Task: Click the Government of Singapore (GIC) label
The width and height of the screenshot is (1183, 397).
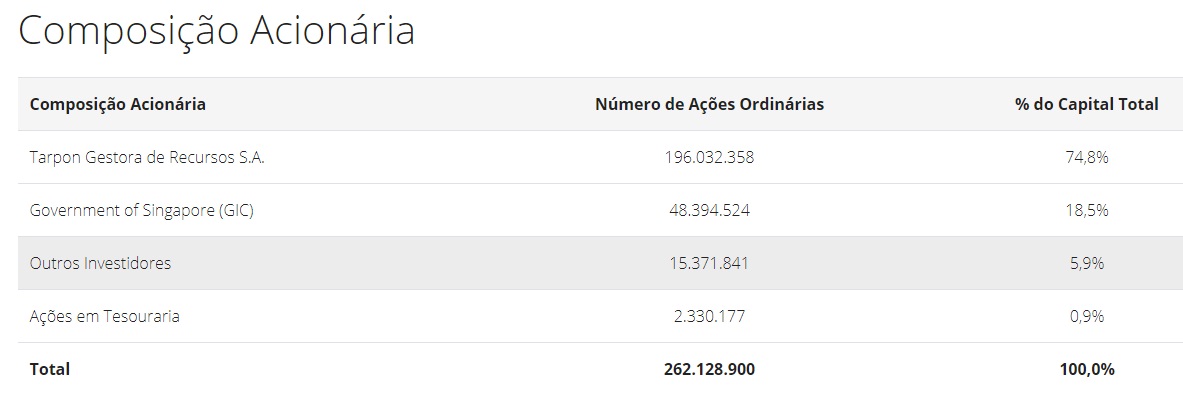Action: 142,211
